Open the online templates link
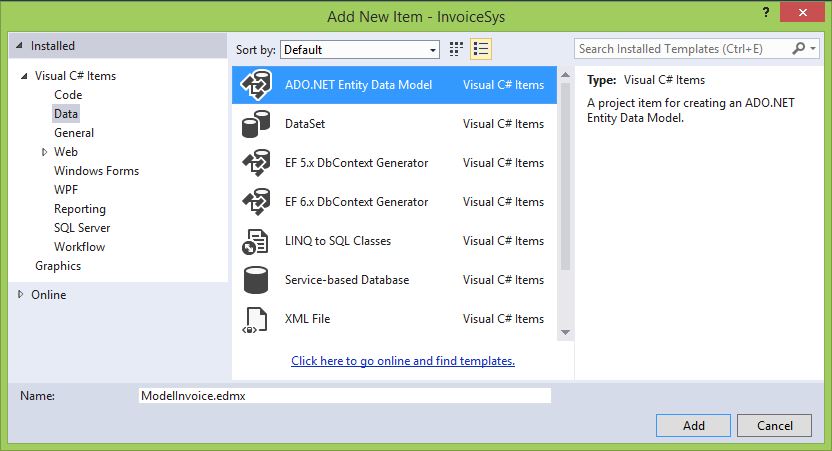Screen dimensions: 832x451 (x=403, y=361)
